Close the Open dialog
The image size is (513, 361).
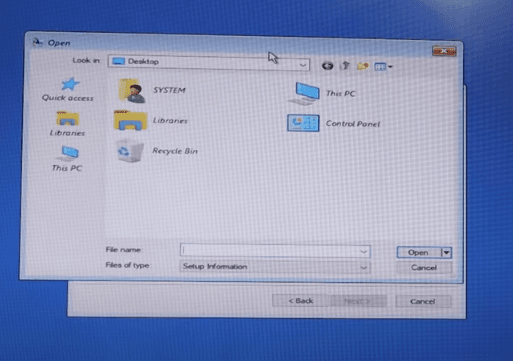pyautogui.click(x=444, y=51)
